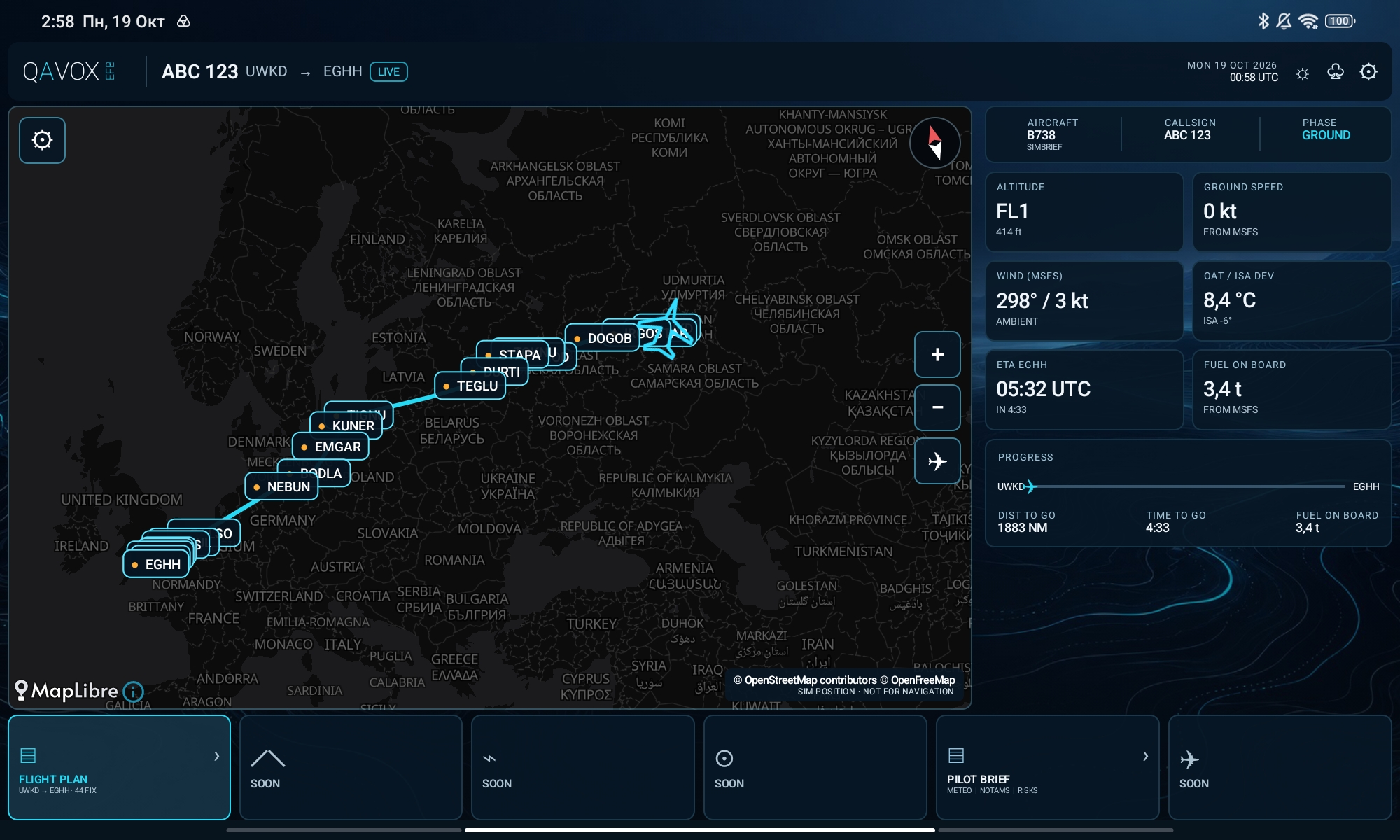1400x840 pixels.
Task: Select the KUNER waypoint label
Action: point(346,426)
